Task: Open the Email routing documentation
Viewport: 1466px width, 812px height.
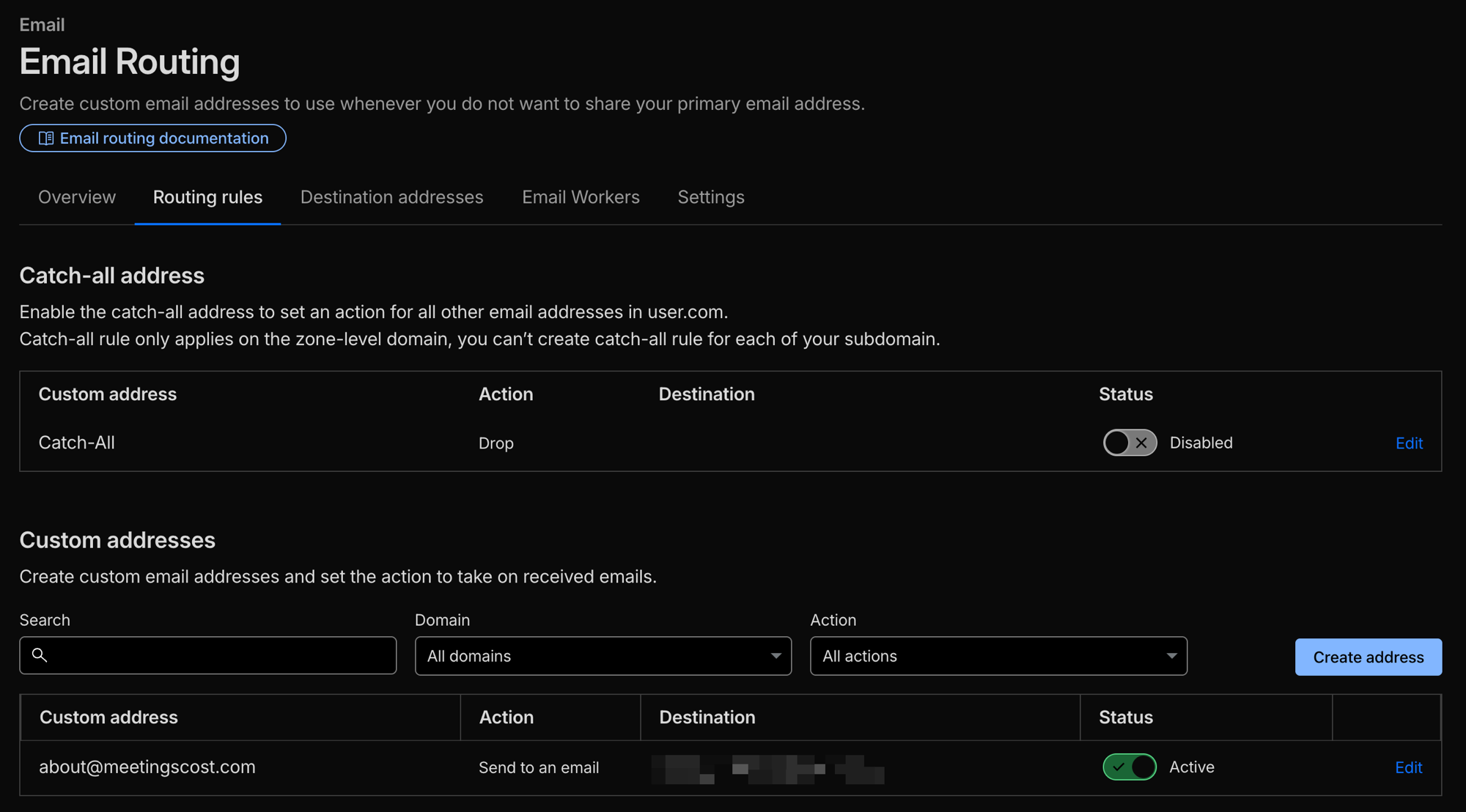Action: [152, 138]
